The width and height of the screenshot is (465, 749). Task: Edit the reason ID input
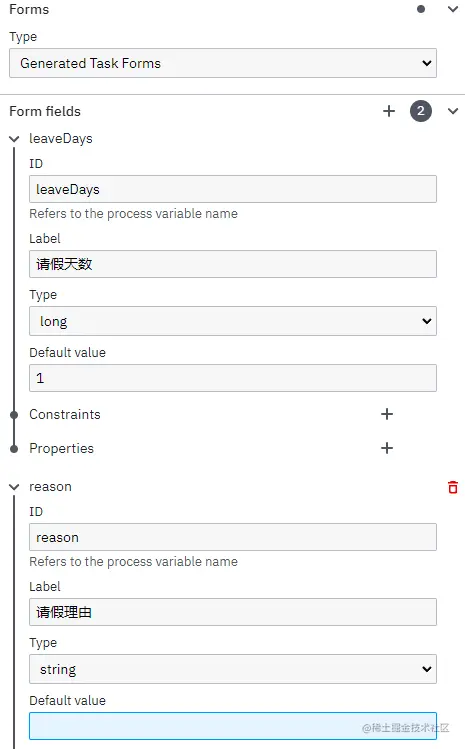click(233, 537)
